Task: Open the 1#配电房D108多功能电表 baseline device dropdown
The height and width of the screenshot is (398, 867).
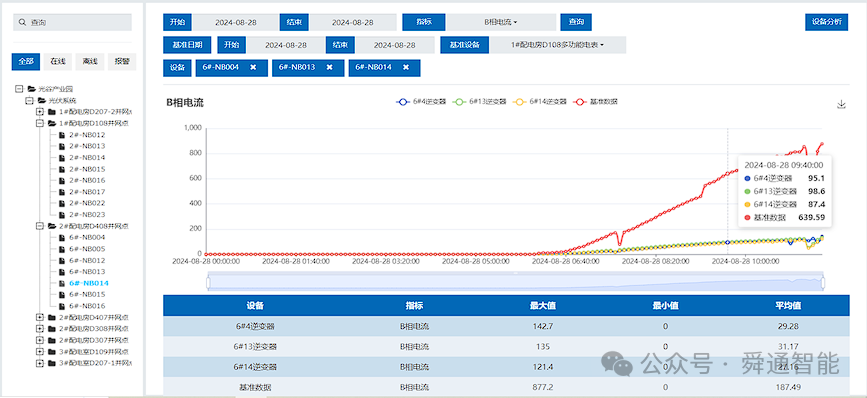Action: pyautogui.click(x=558, y=45)
